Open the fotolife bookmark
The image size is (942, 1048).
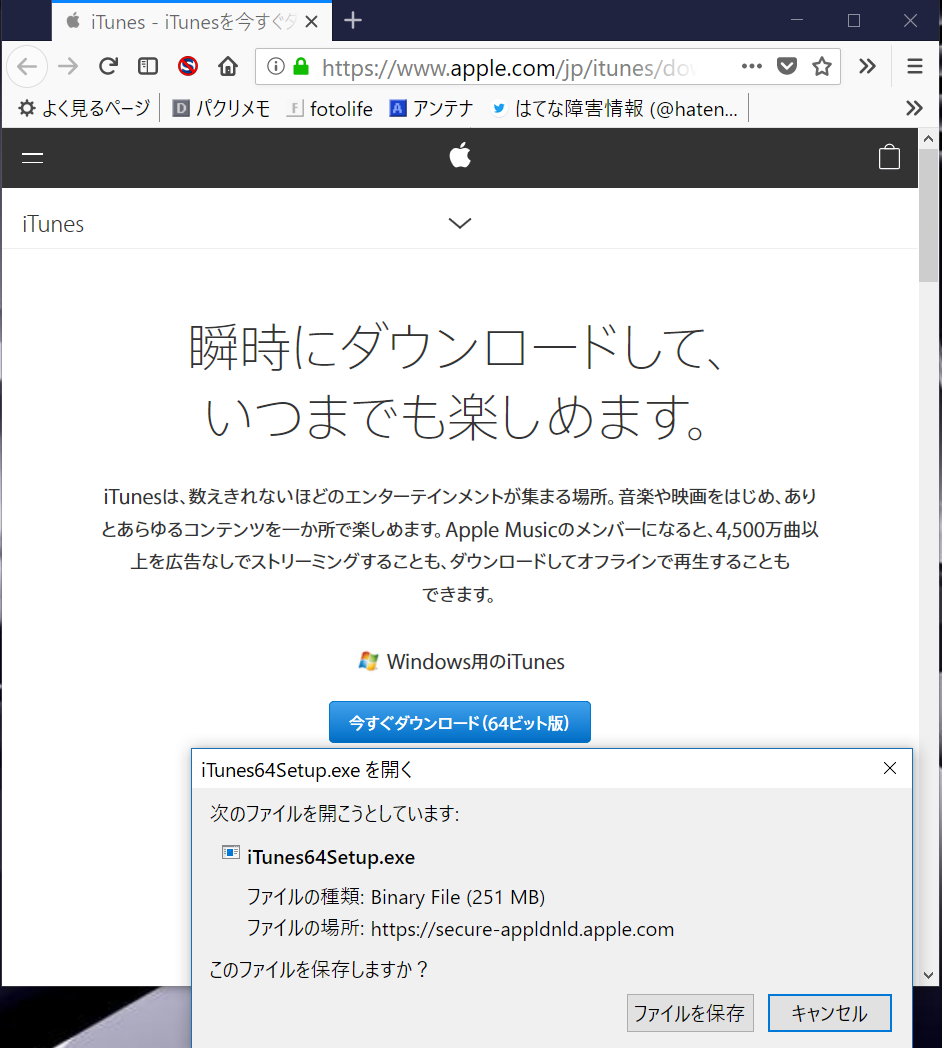[330, 108]
